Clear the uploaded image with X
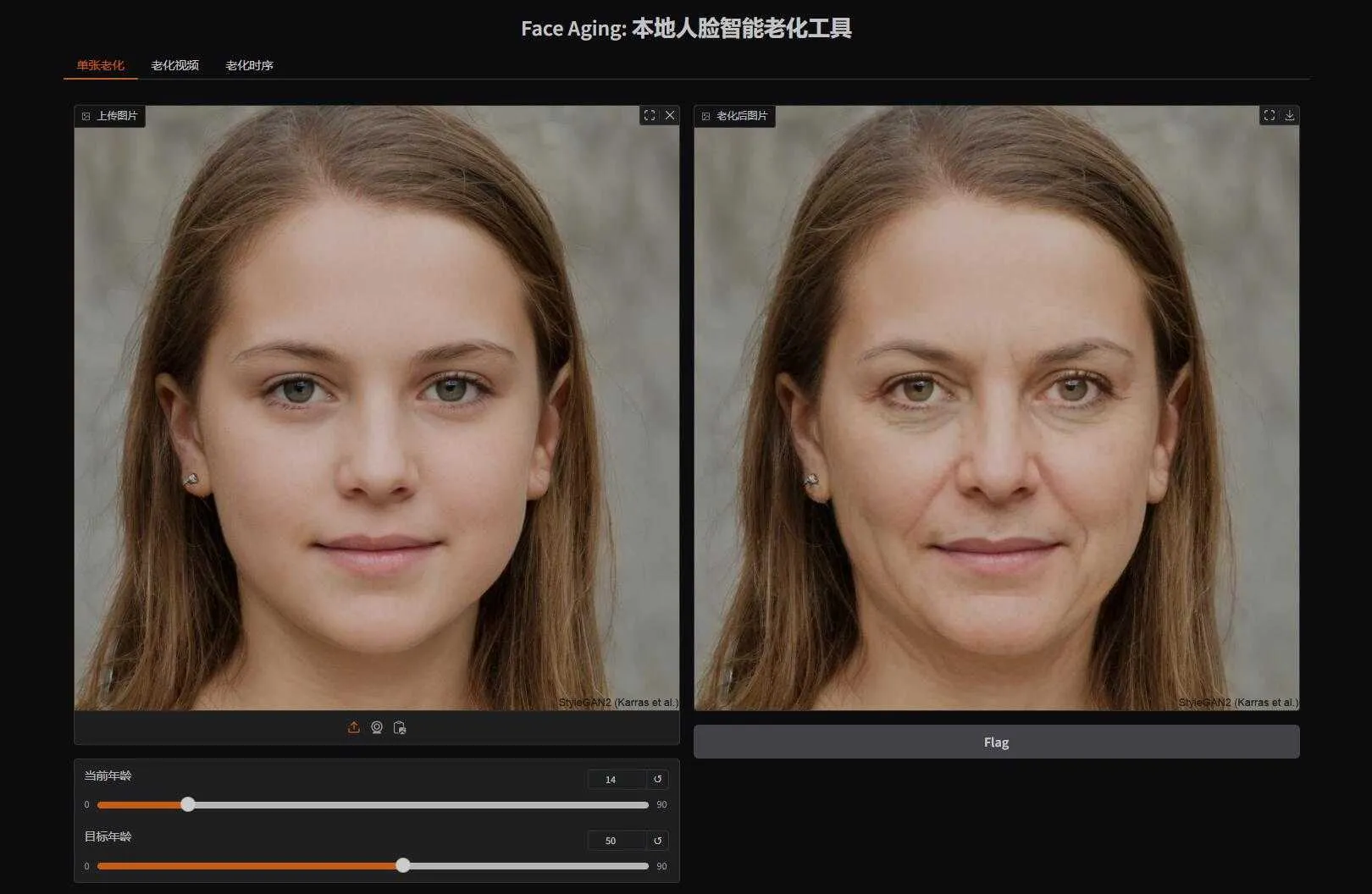The height and width of the screenshot is (894, 1372). 670,115
